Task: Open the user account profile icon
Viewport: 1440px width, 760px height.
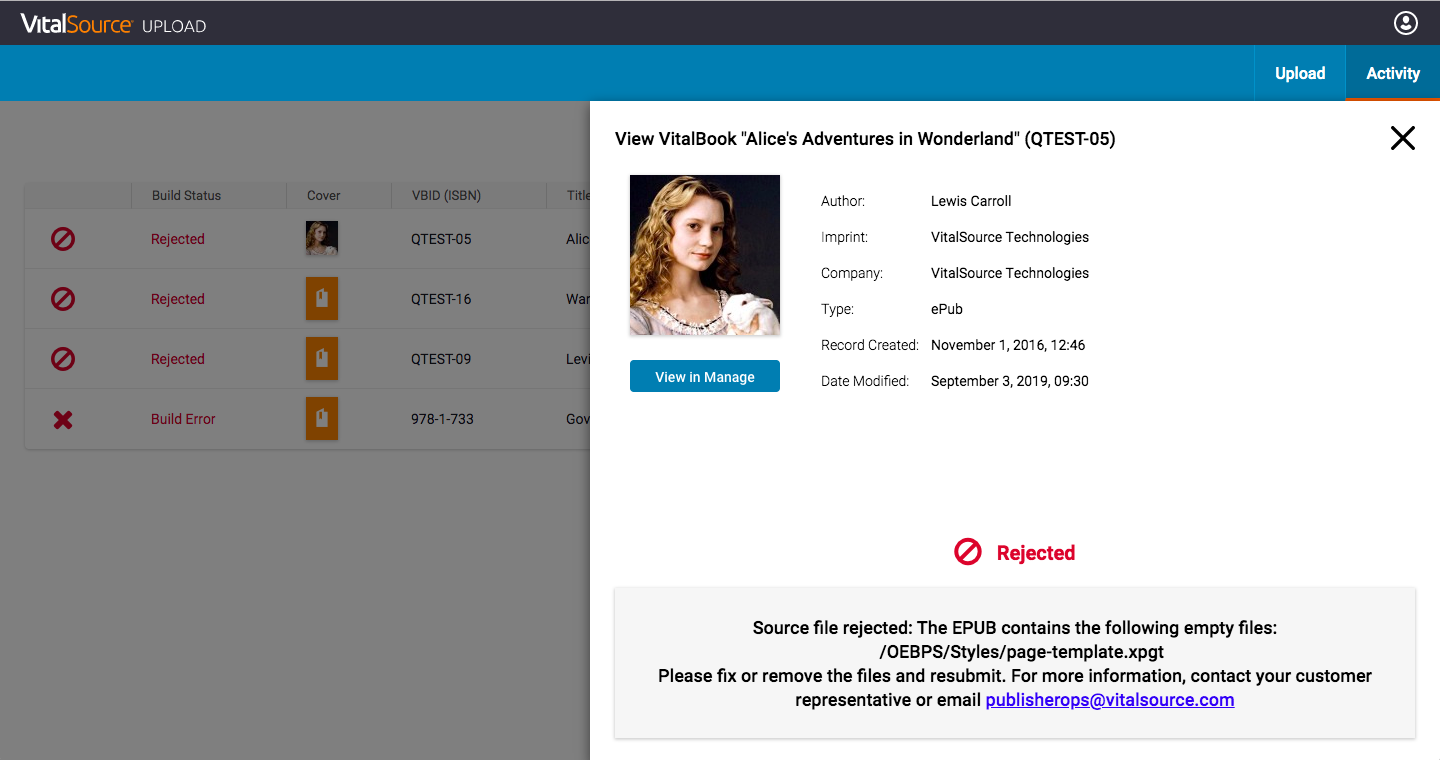Action: [1406, 23]
